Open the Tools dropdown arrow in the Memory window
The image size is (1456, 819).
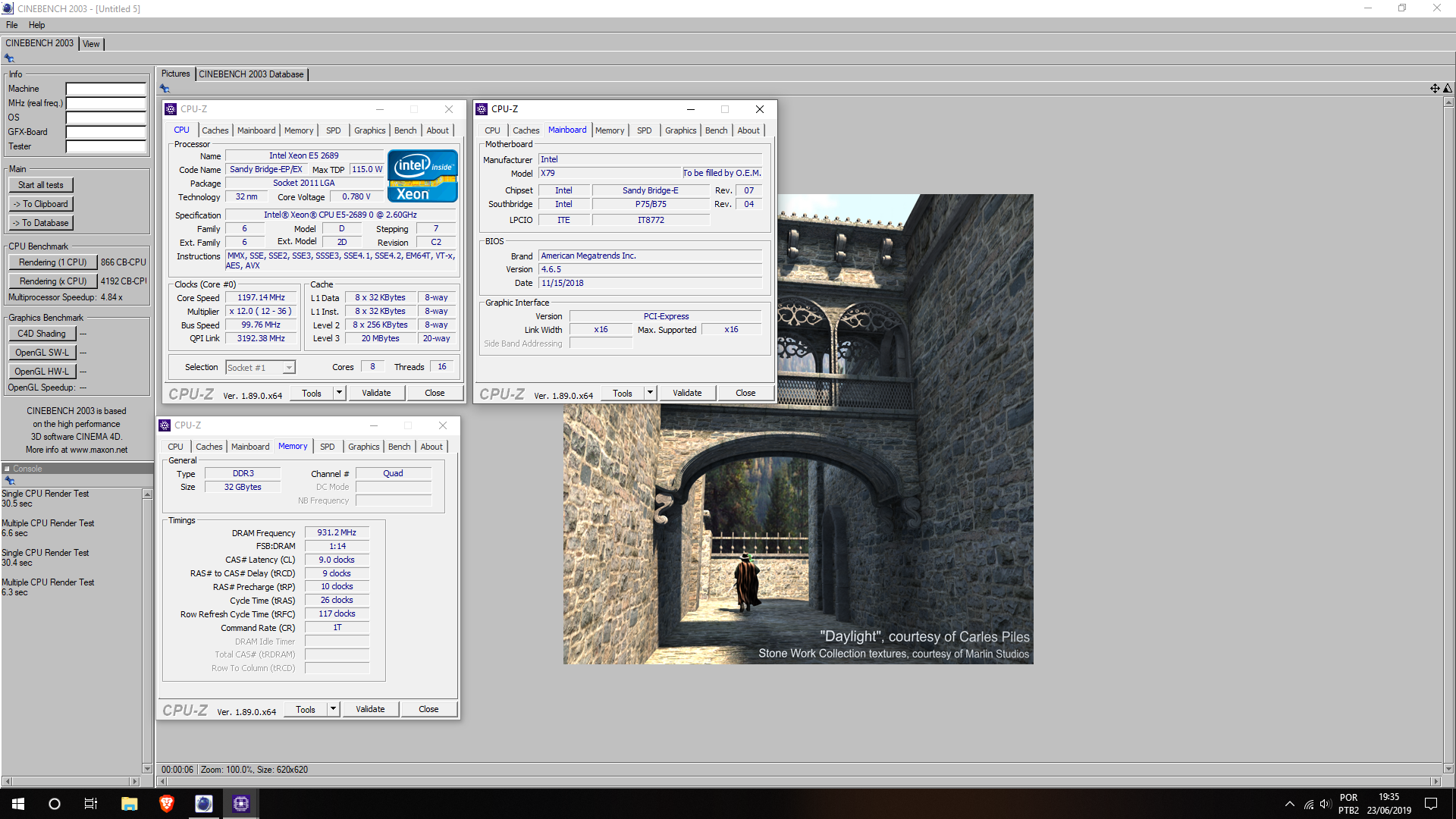pyautogui.click(x=333, y=709)
